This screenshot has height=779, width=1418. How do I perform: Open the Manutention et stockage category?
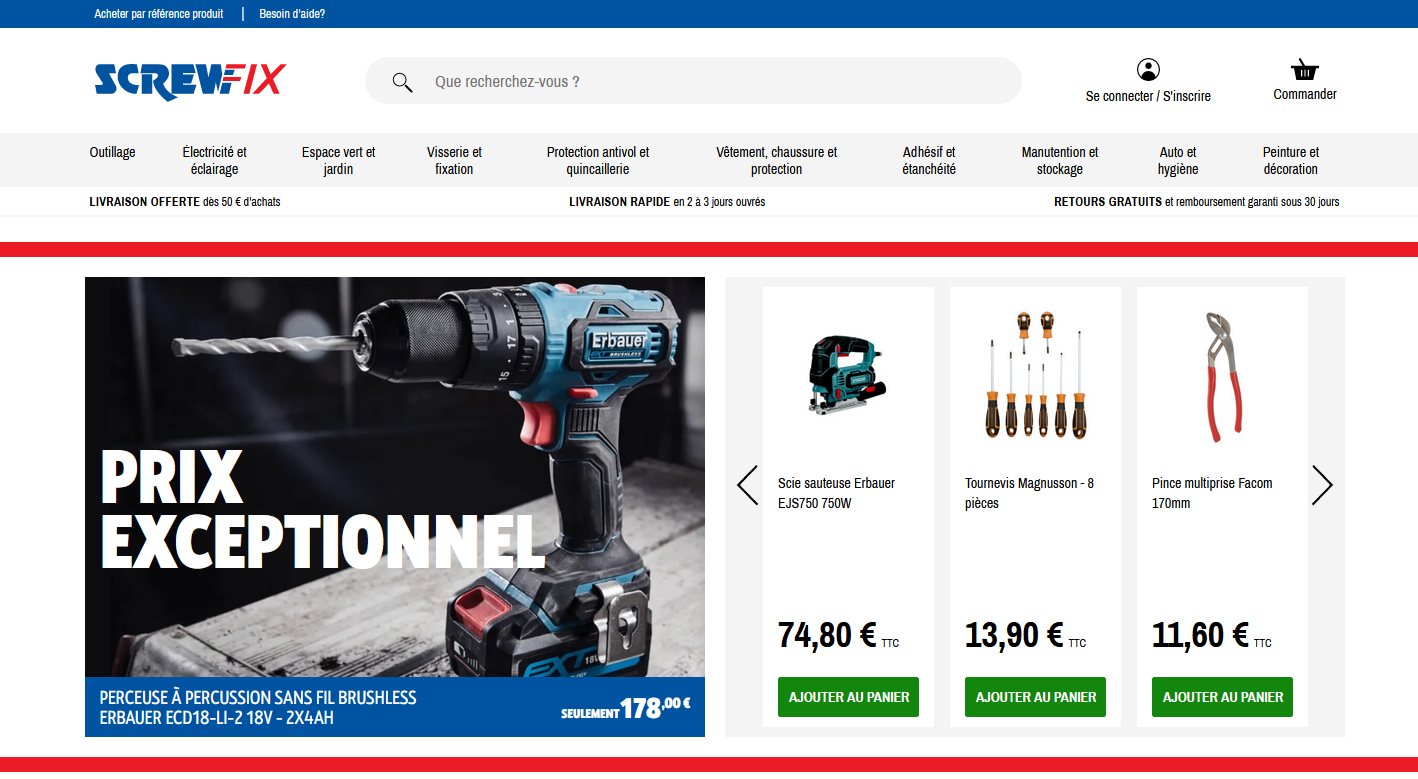point(1059,160)
